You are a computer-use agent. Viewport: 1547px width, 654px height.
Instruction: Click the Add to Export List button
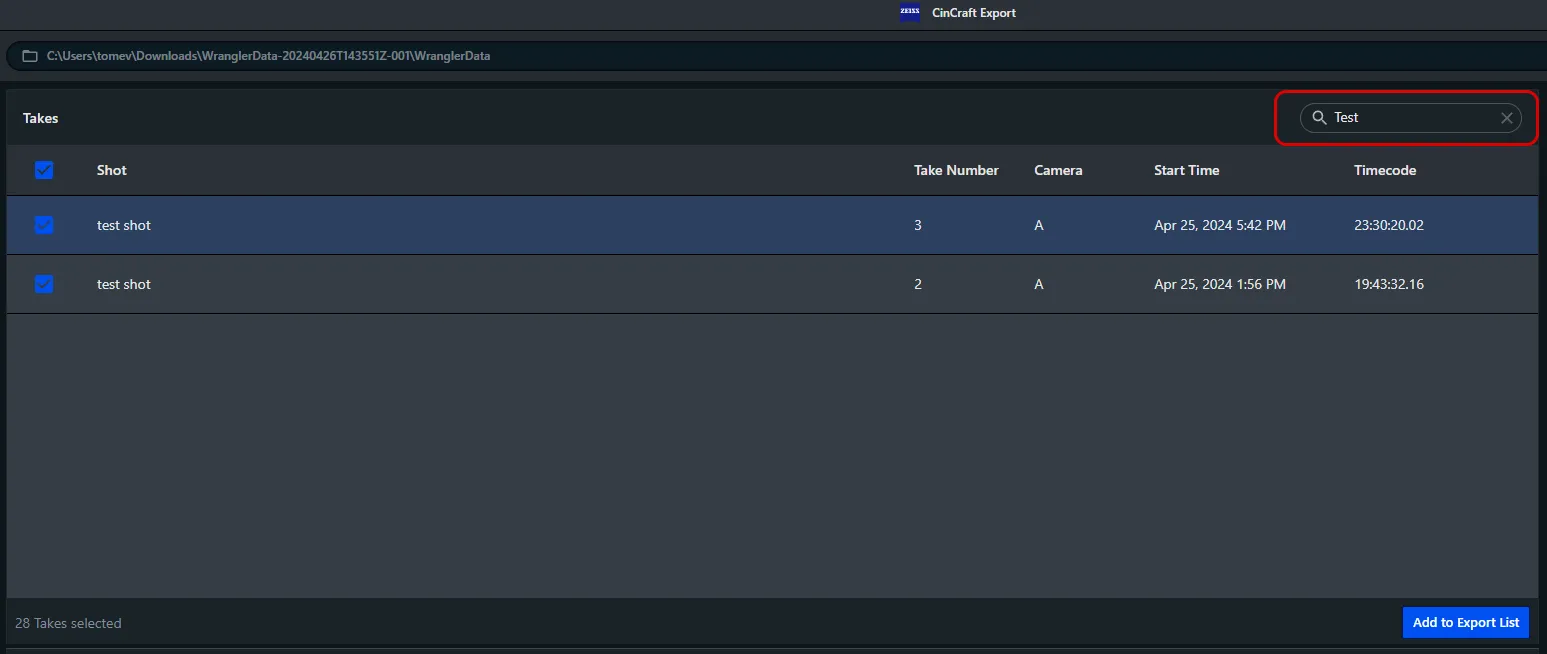[1466, 622]
